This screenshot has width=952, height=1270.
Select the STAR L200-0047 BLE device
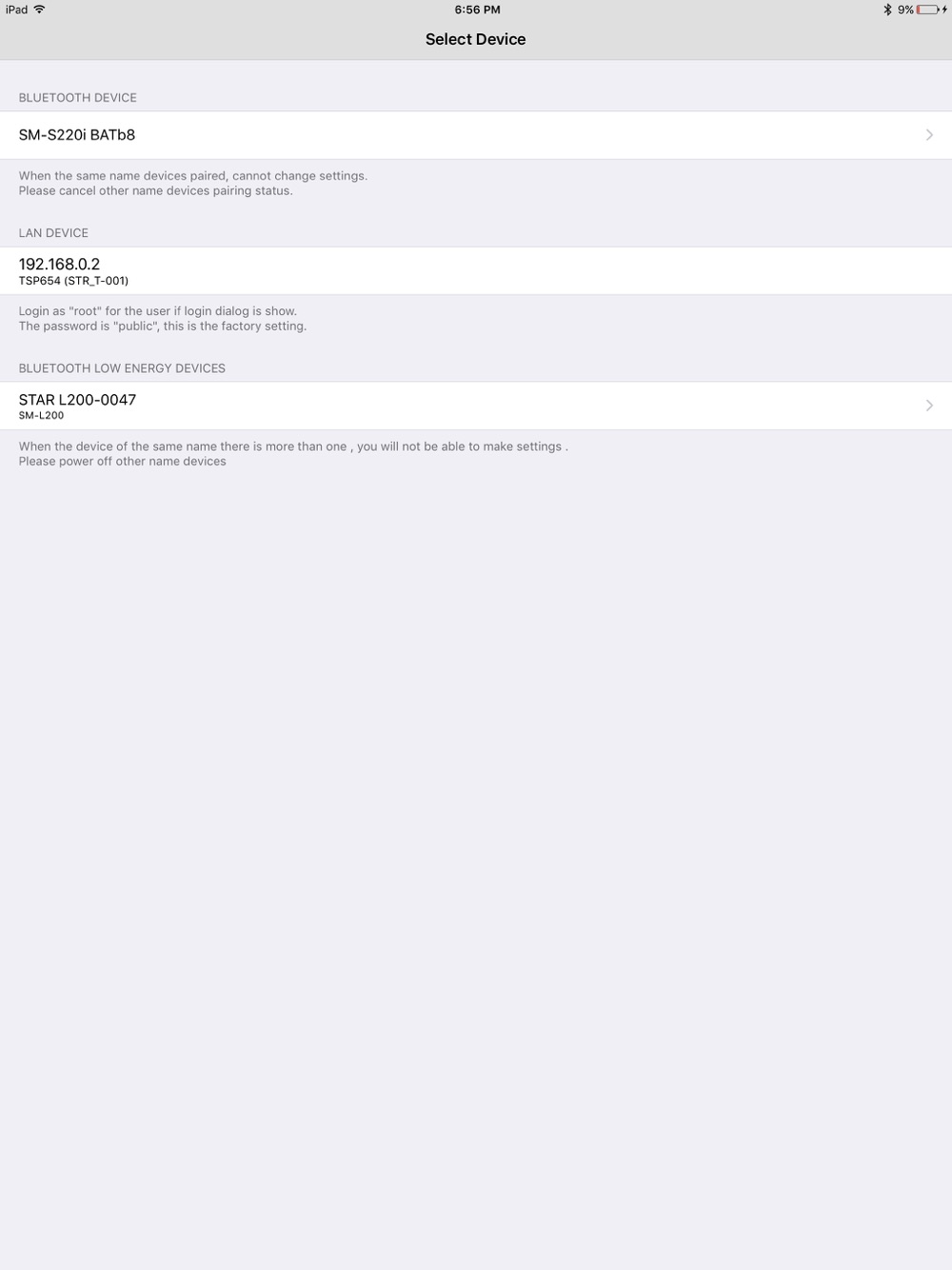(476, 406)
